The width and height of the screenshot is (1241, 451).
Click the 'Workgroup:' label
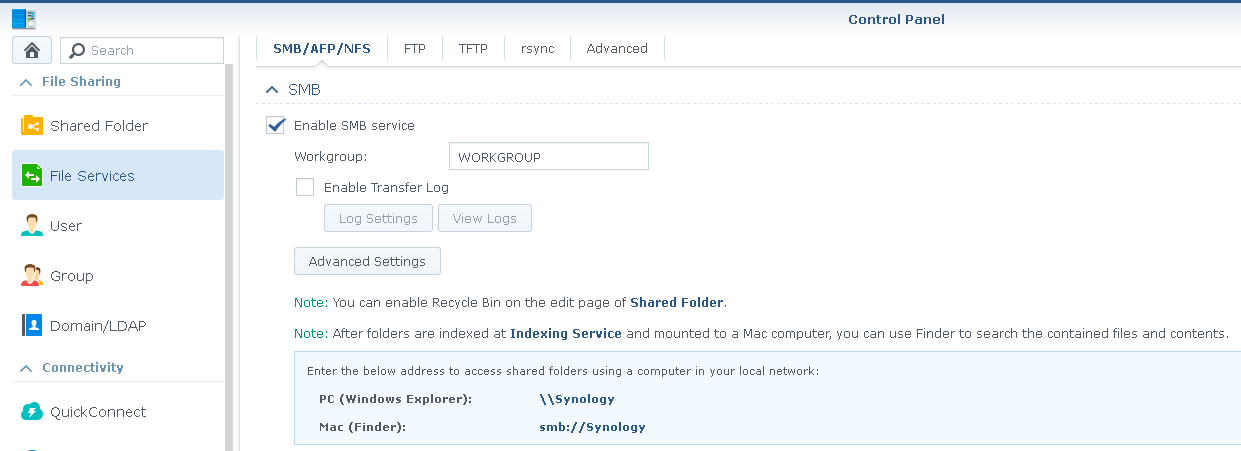click(x=331, y=157)
